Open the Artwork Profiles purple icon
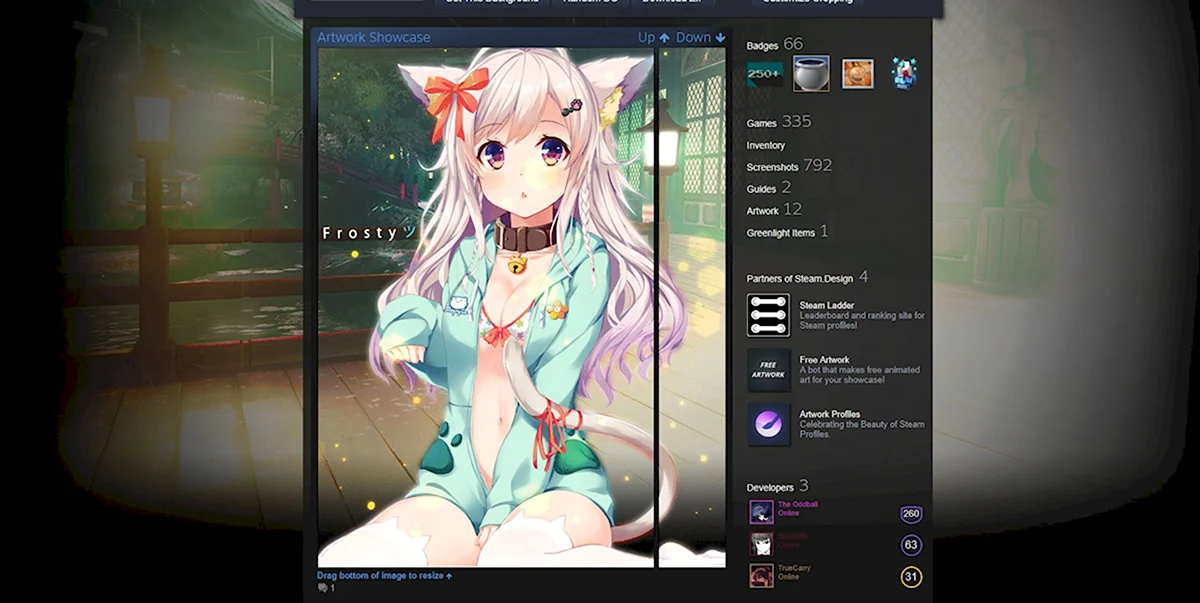 tap(768, 425)
